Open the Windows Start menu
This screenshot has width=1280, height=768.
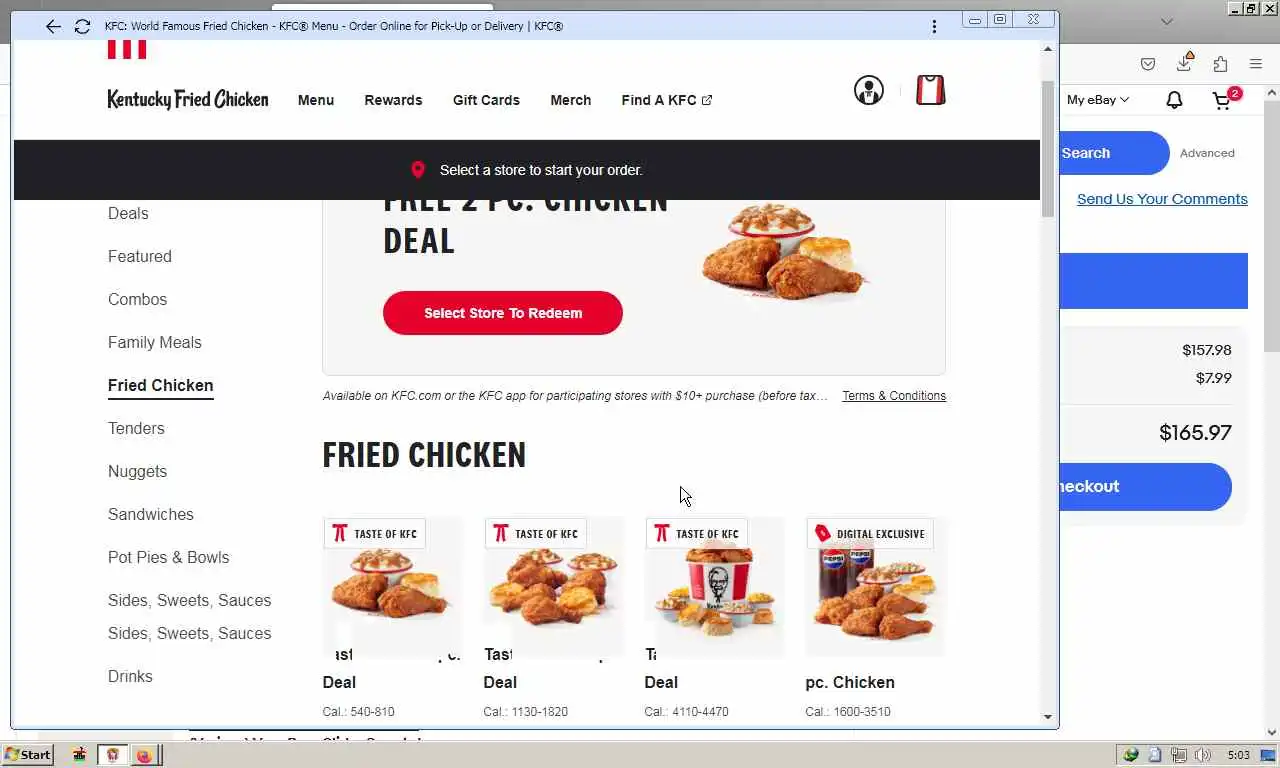pos(27,755)
